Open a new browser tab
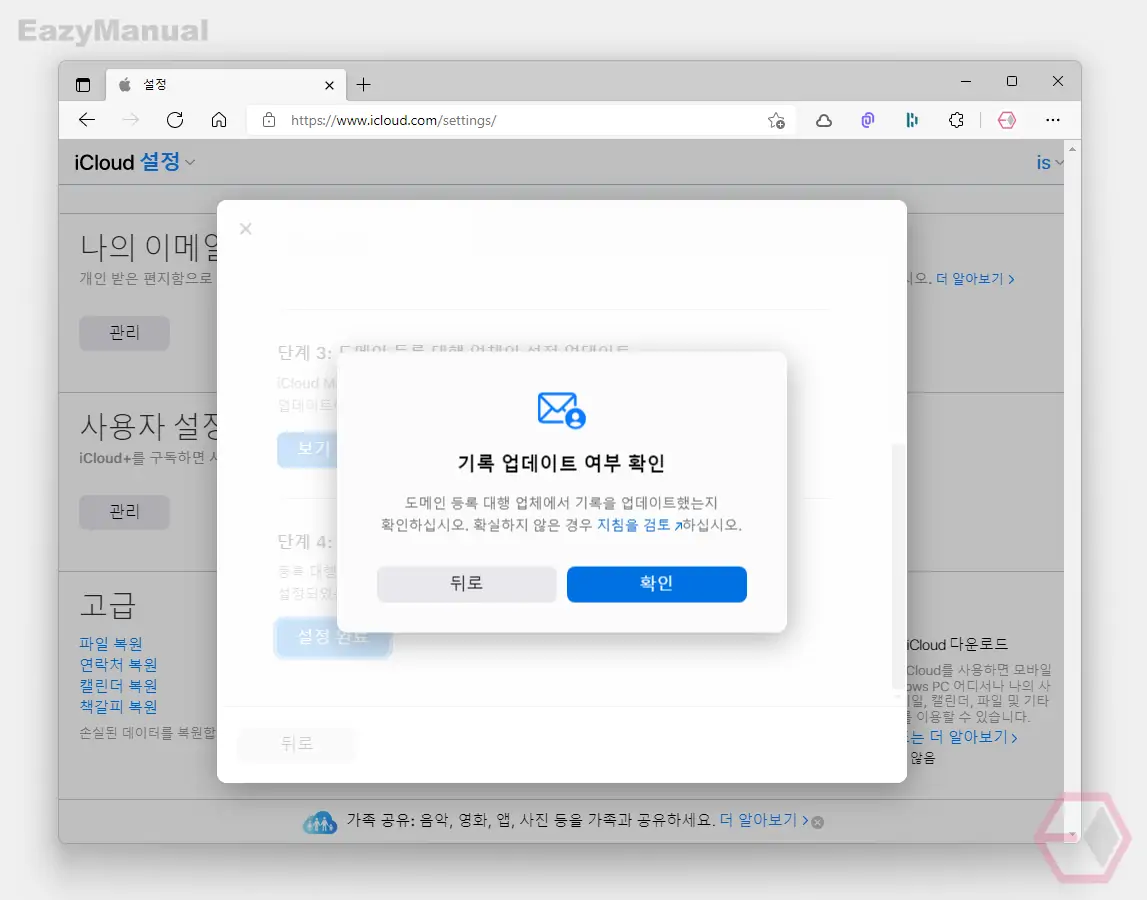This screenshot has width=1147, height=900. [364, 85]
